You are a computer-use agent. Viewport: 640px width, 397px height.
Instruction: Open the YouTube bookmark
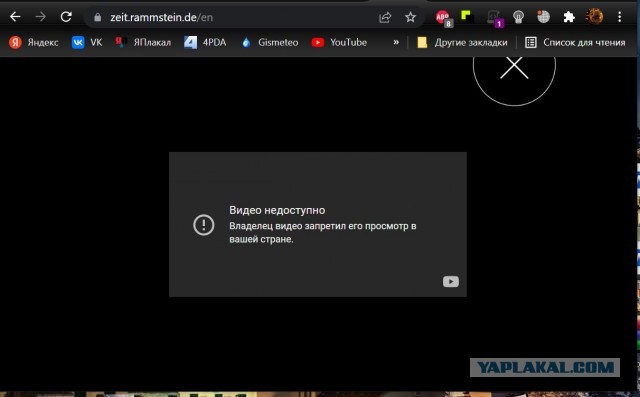pos(339,42)
